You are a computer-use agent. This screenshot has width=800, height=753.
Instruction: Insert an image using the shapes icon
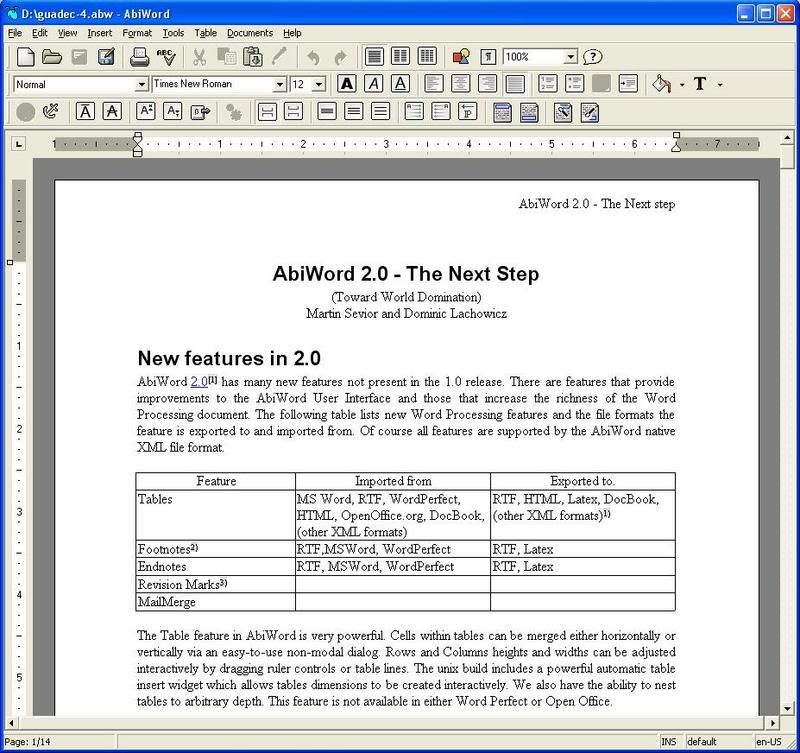461,57
